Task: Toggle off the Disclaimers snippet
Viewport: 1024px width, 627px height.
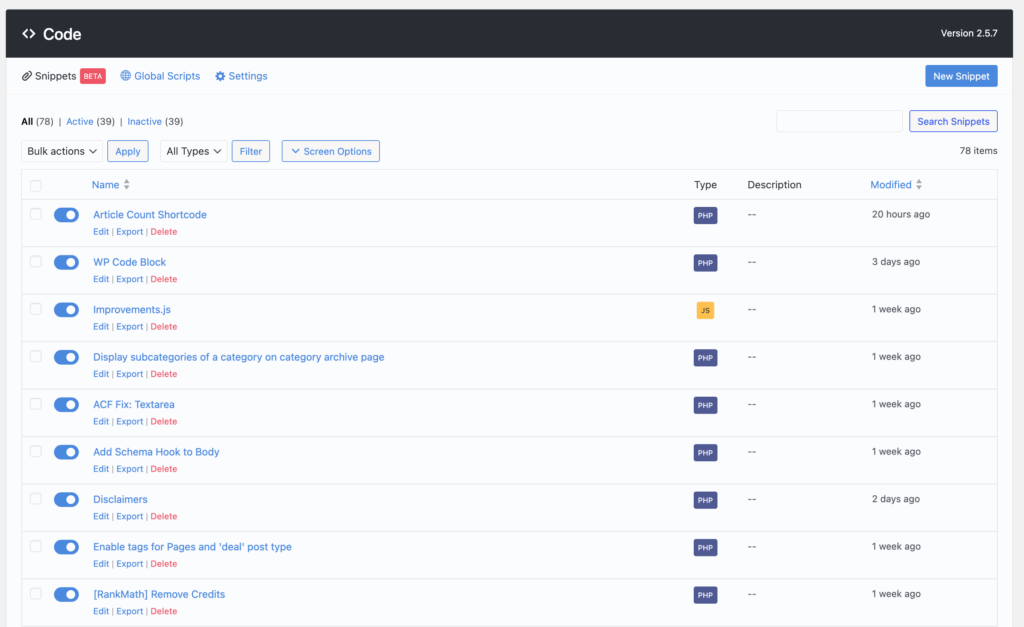Action: (66, 499)
